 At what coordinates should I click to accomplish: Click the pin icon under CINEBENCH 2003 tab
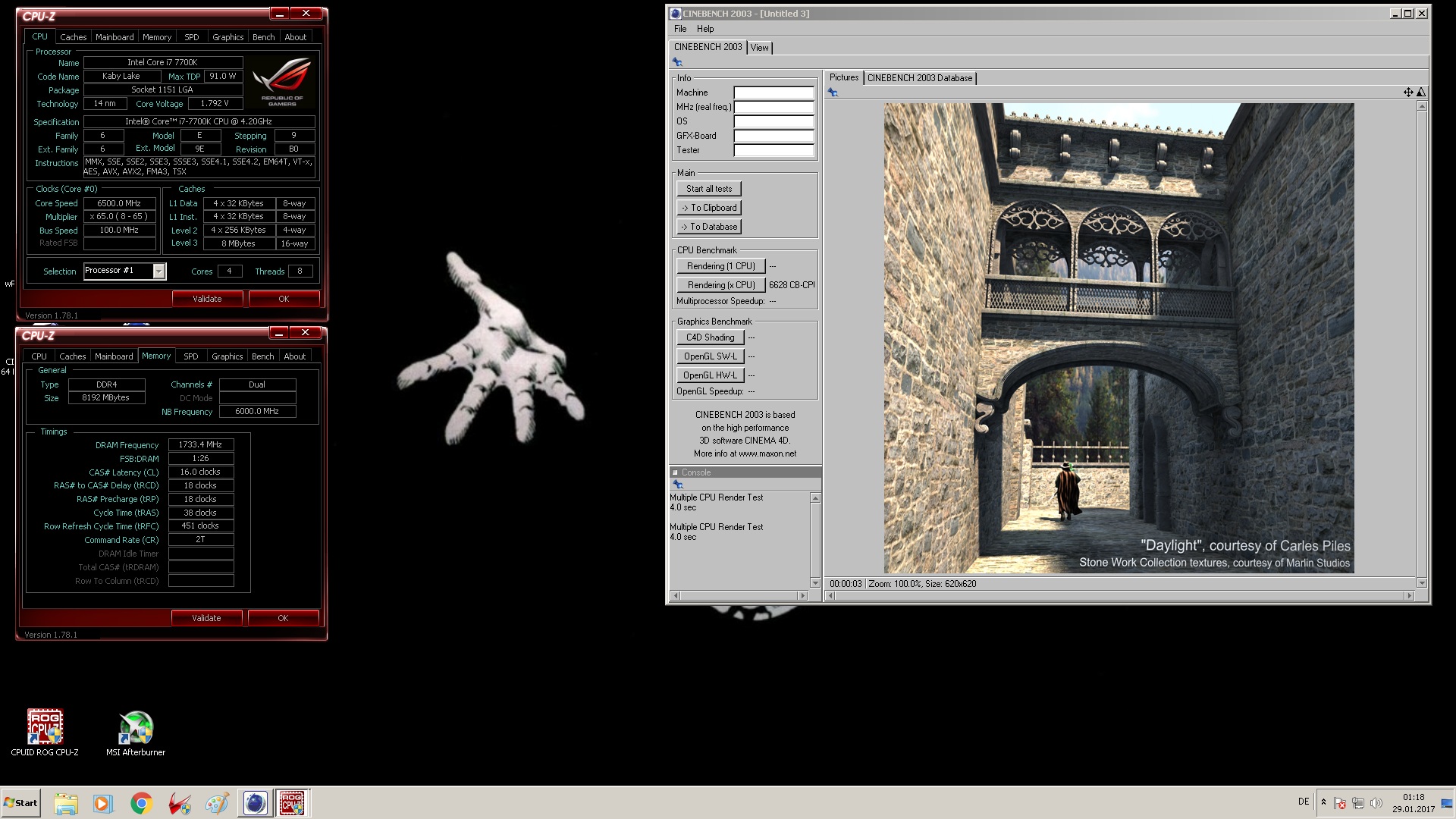[677, 62]
